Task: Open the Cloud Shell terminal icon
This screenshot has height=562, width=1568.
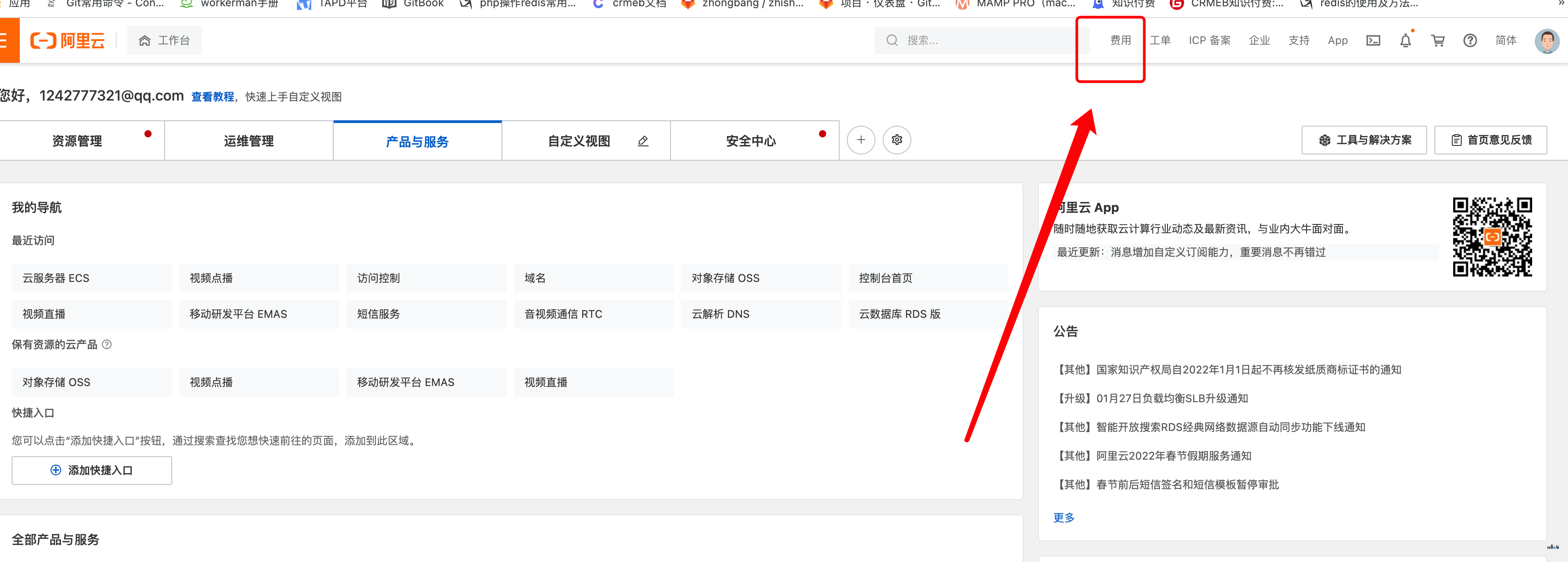Action: pos(1373,40)
